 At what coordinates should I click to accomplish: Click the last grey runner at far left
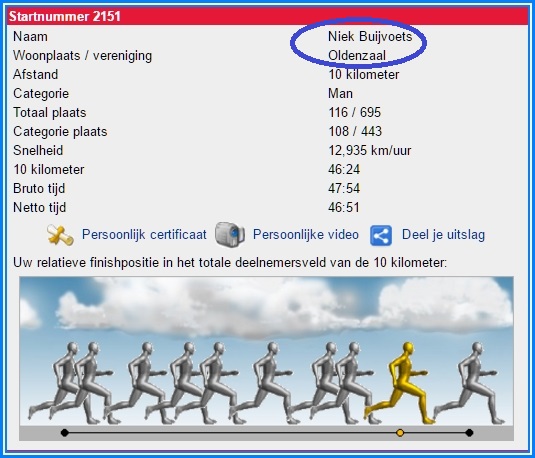point(61,383)
